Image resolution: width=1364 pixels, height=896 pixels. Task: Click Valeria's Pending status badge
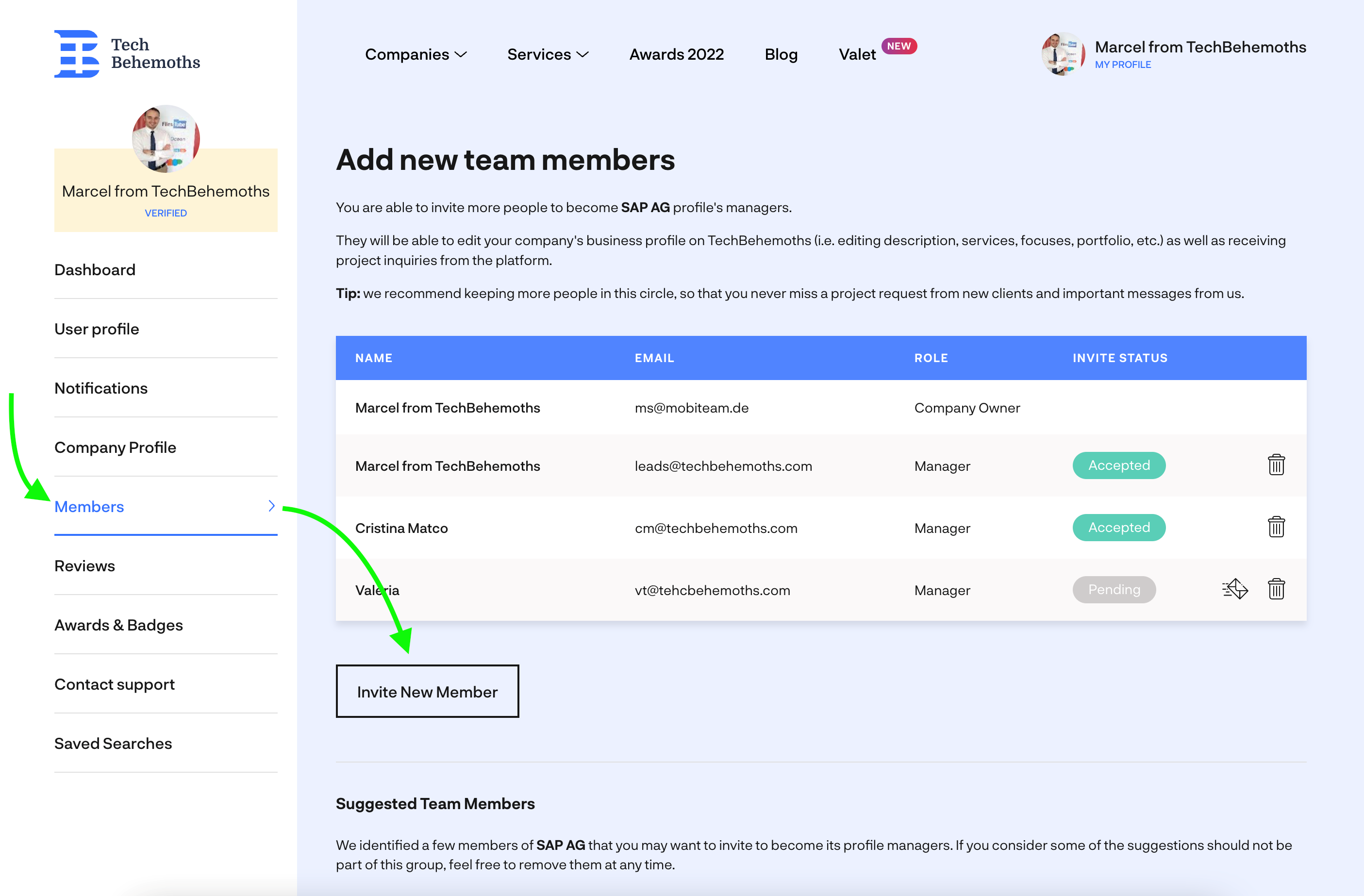(1114, 589)
